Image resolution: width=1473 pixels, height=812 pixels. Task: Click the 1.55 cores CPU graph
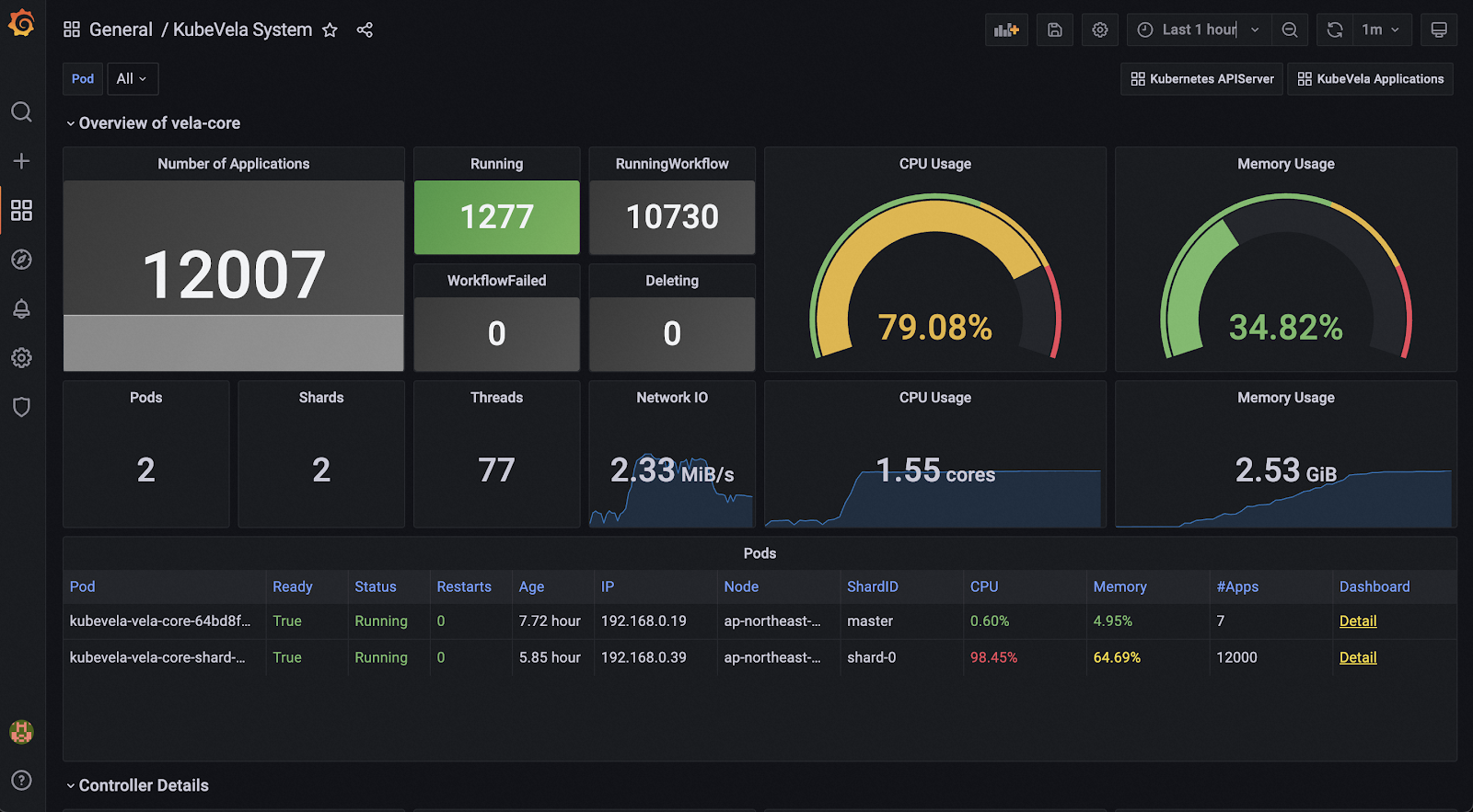click(x=935, y=471)
